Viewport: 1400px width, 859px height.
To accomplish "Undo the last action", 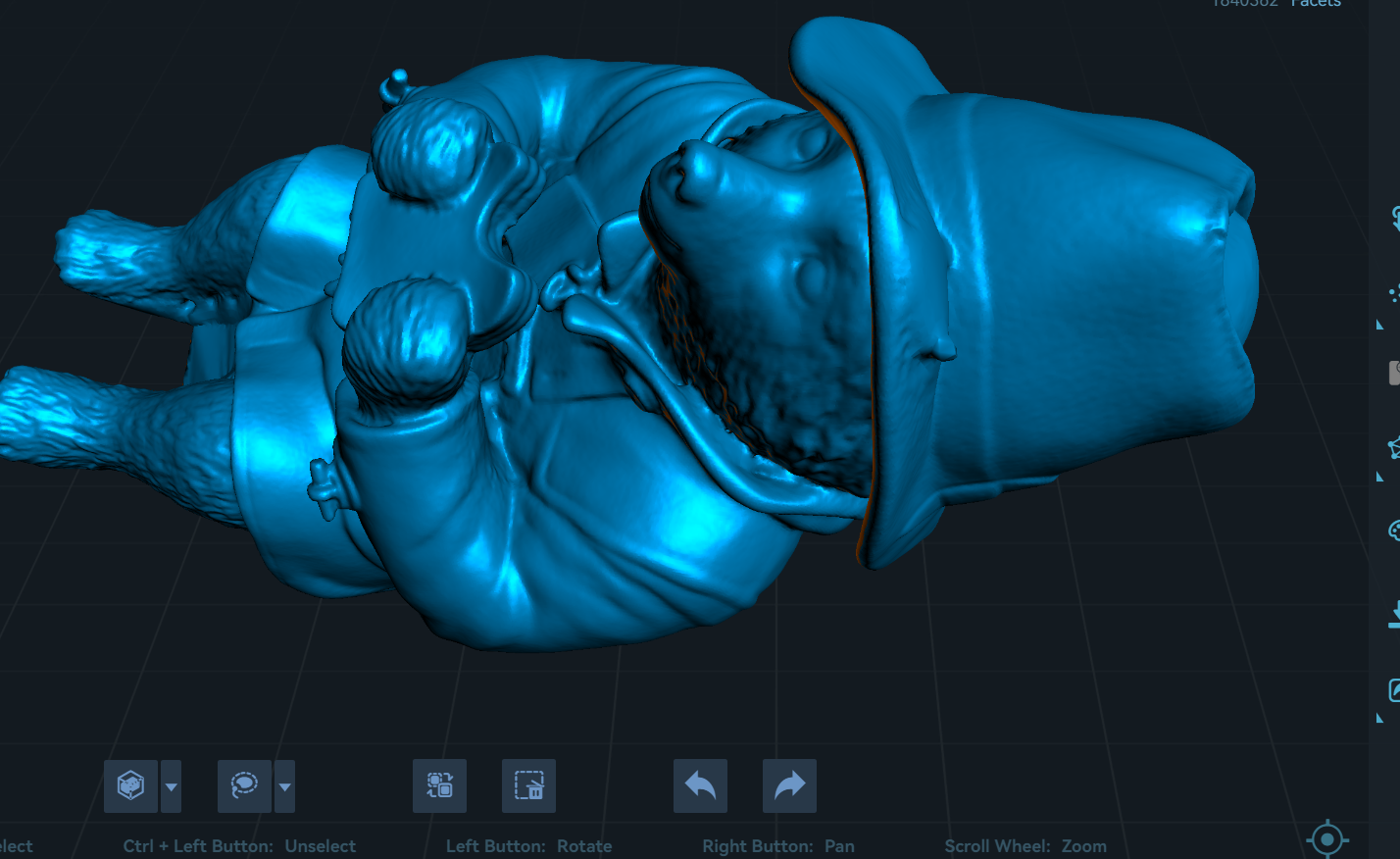I will click(700, 785).
